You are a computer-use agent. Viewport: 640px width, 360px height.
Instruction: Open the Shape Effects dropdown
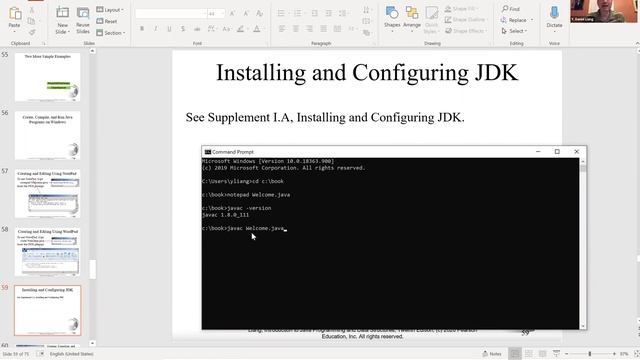pos(466,31)
